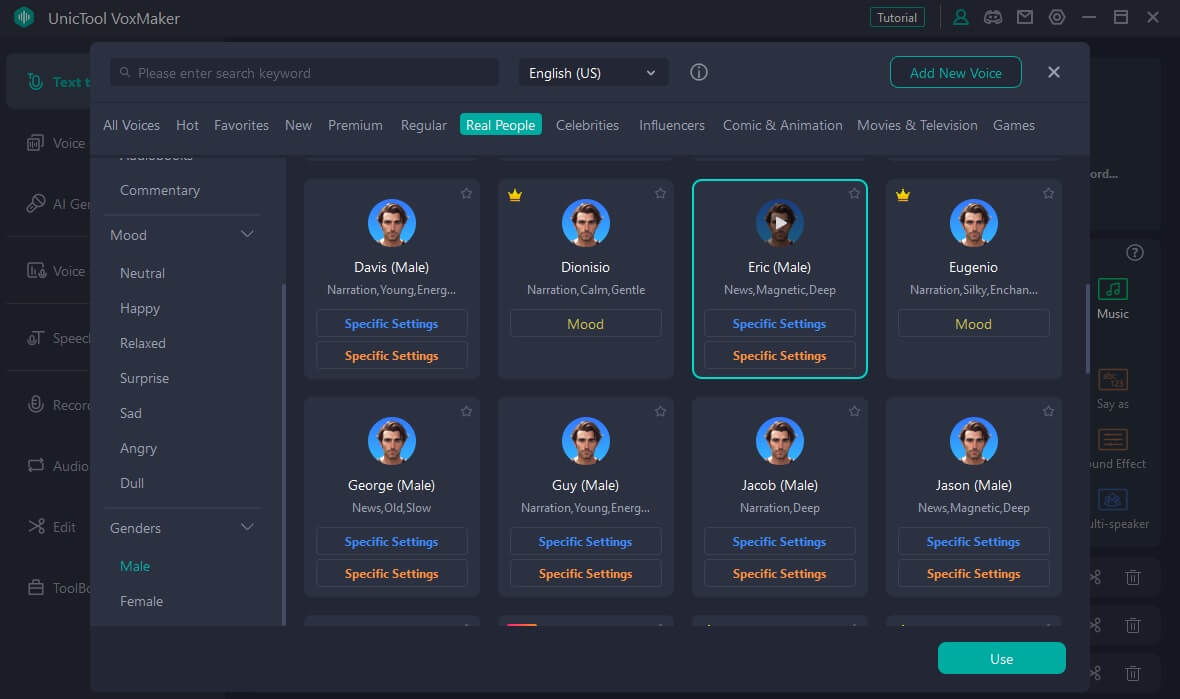Click the voice search keyword field

tap(305, 73)
